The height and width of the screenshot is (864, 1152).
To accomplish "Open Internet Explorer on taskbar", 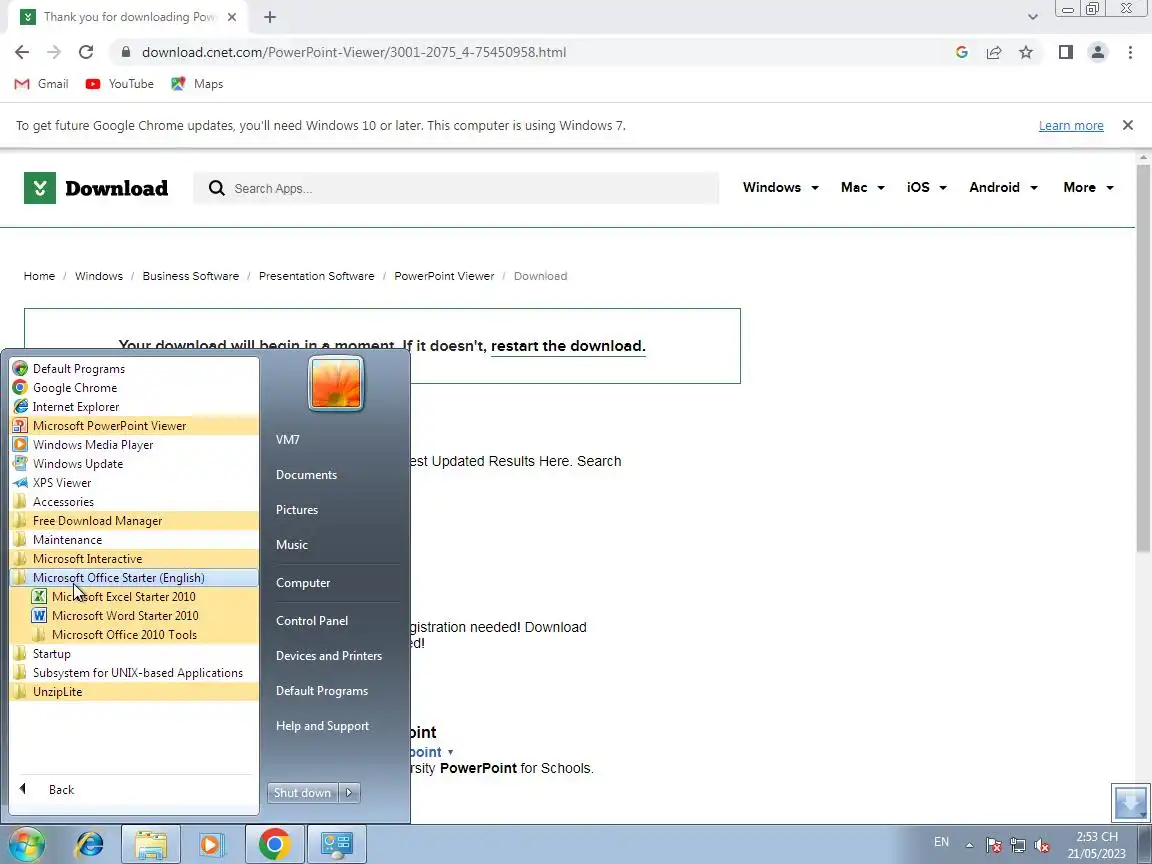I will (90, 844).
